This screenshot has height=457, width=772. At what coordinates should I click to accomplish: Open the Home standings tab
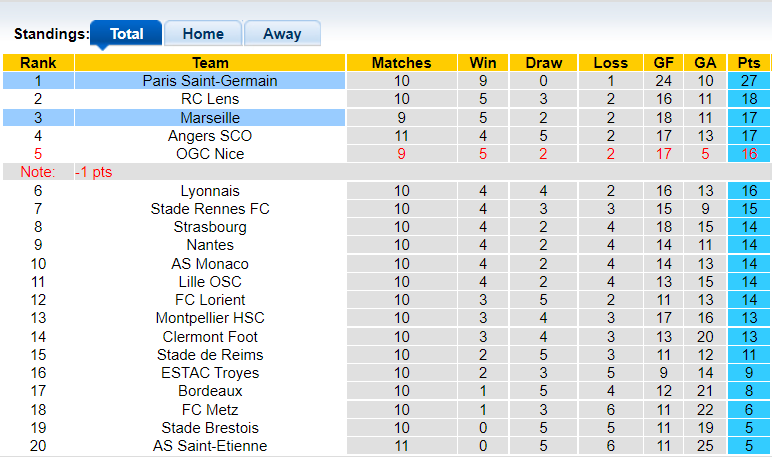pyautogui.click(x=203, y=34)
